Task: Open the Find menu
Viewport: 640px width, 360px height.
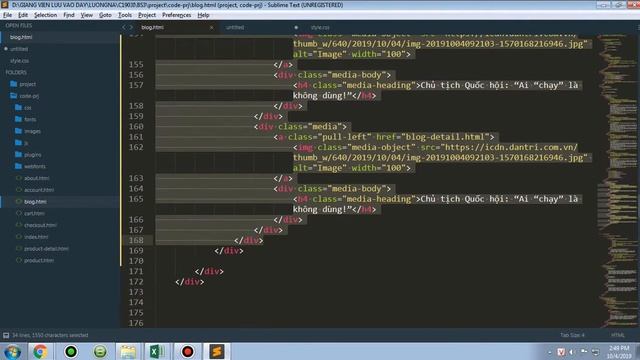Action: coord(69,15)
